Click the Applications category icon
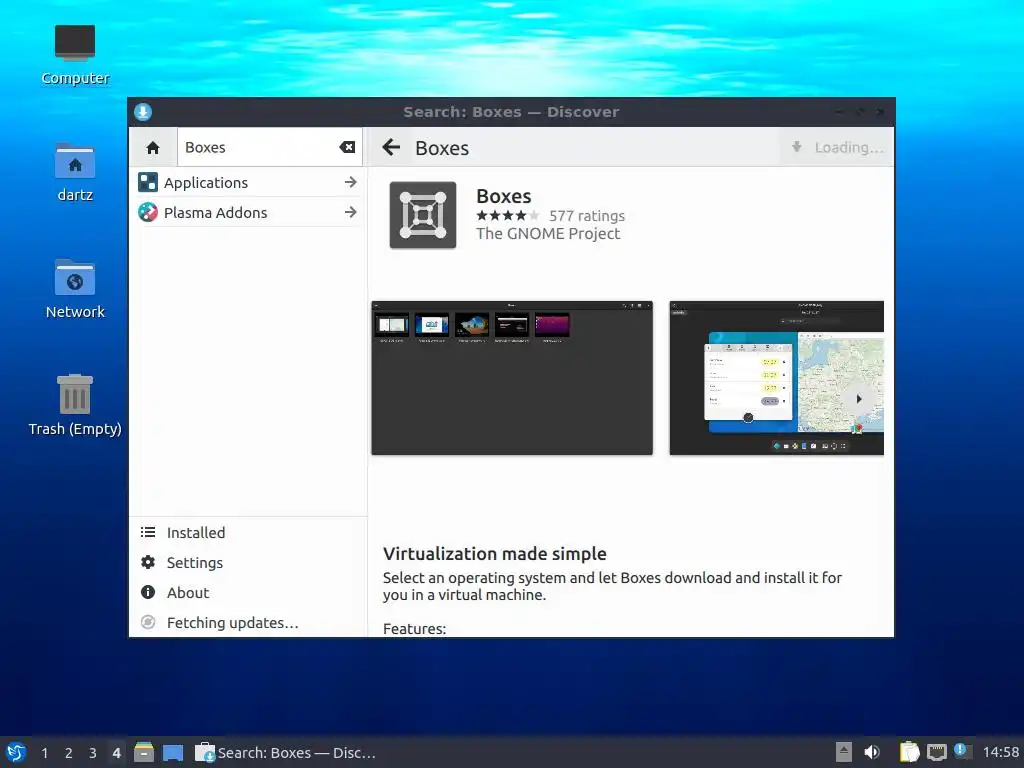1024x768 pixels. click(x=148, y=182)
